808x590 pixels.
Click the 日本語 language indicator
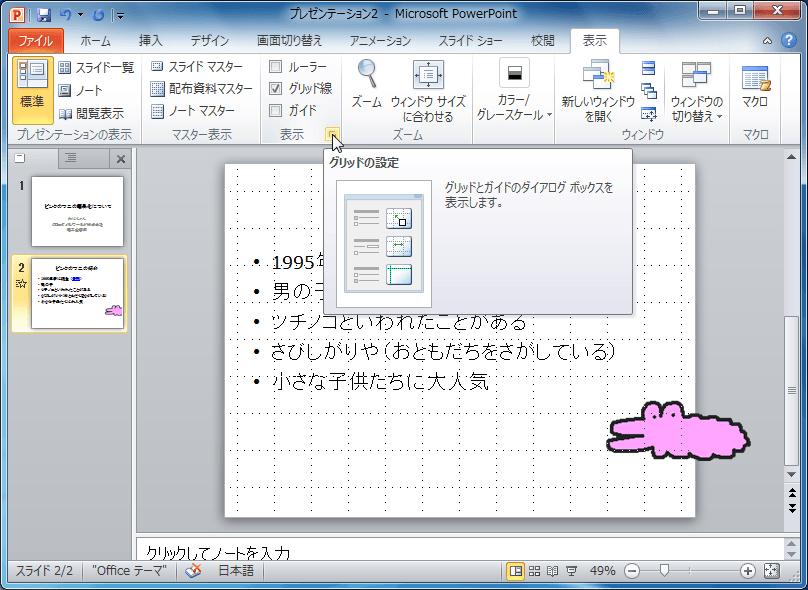pyautogui.click(x=236, y=570)
